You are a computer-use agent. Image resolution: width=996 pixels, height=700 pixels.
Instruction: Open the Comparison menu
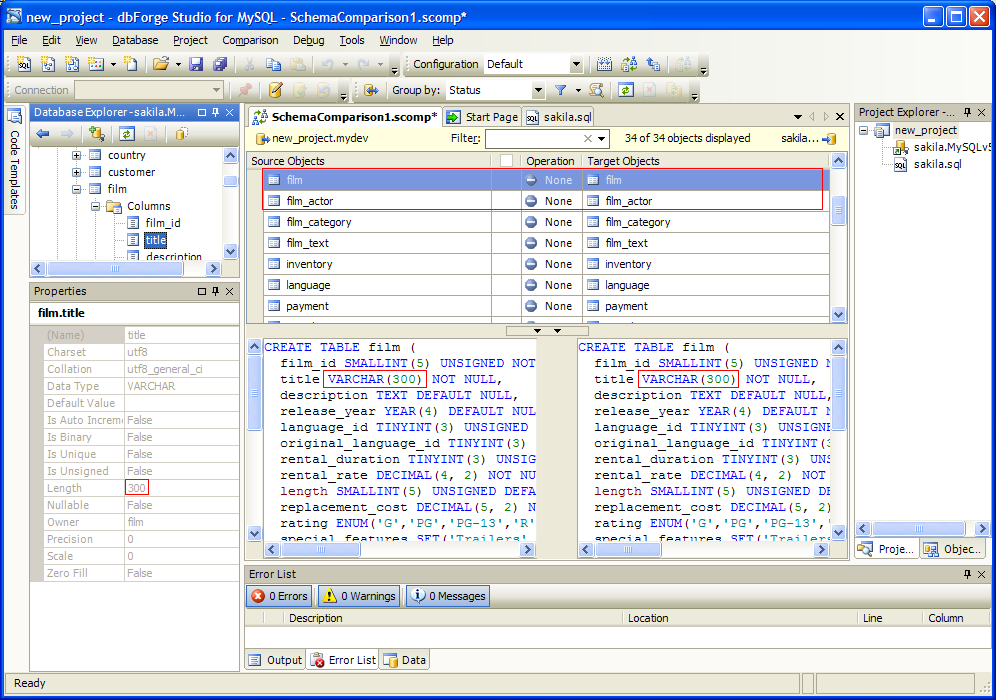coord(250,40)
